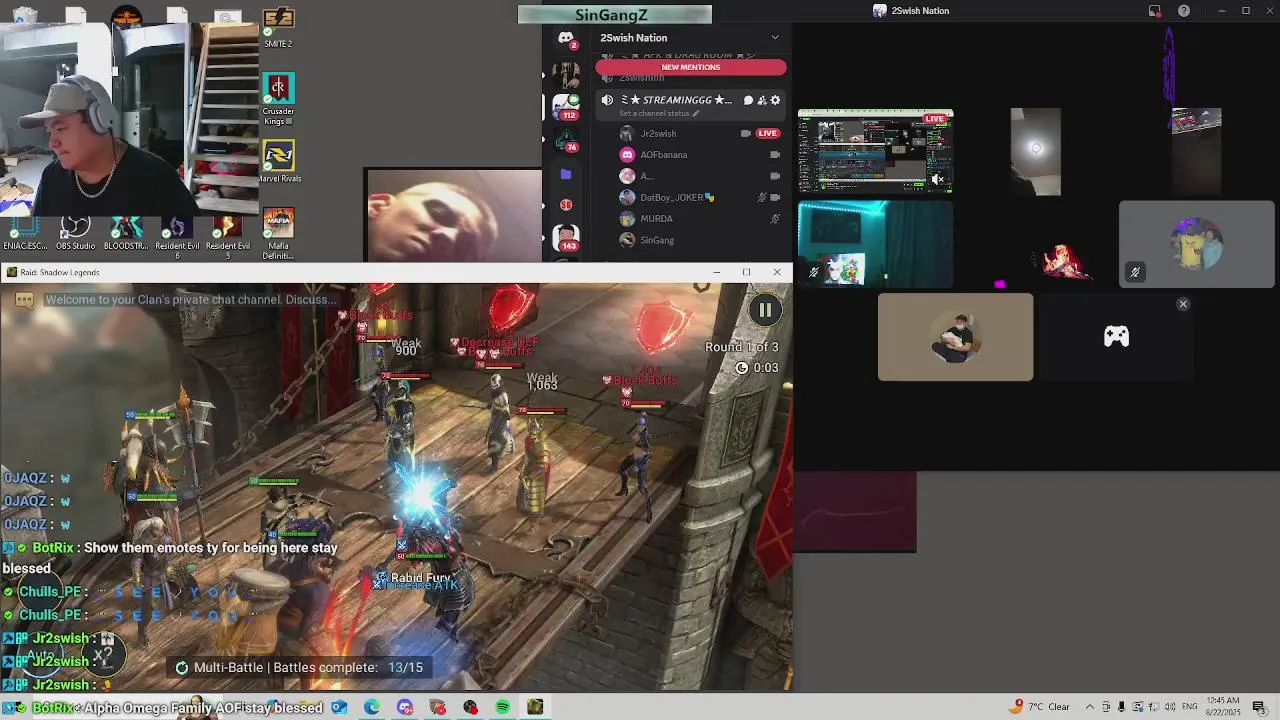Focus the teal room camera tile
Viewport: 1280px width, 720px height.
click(875, 244)
